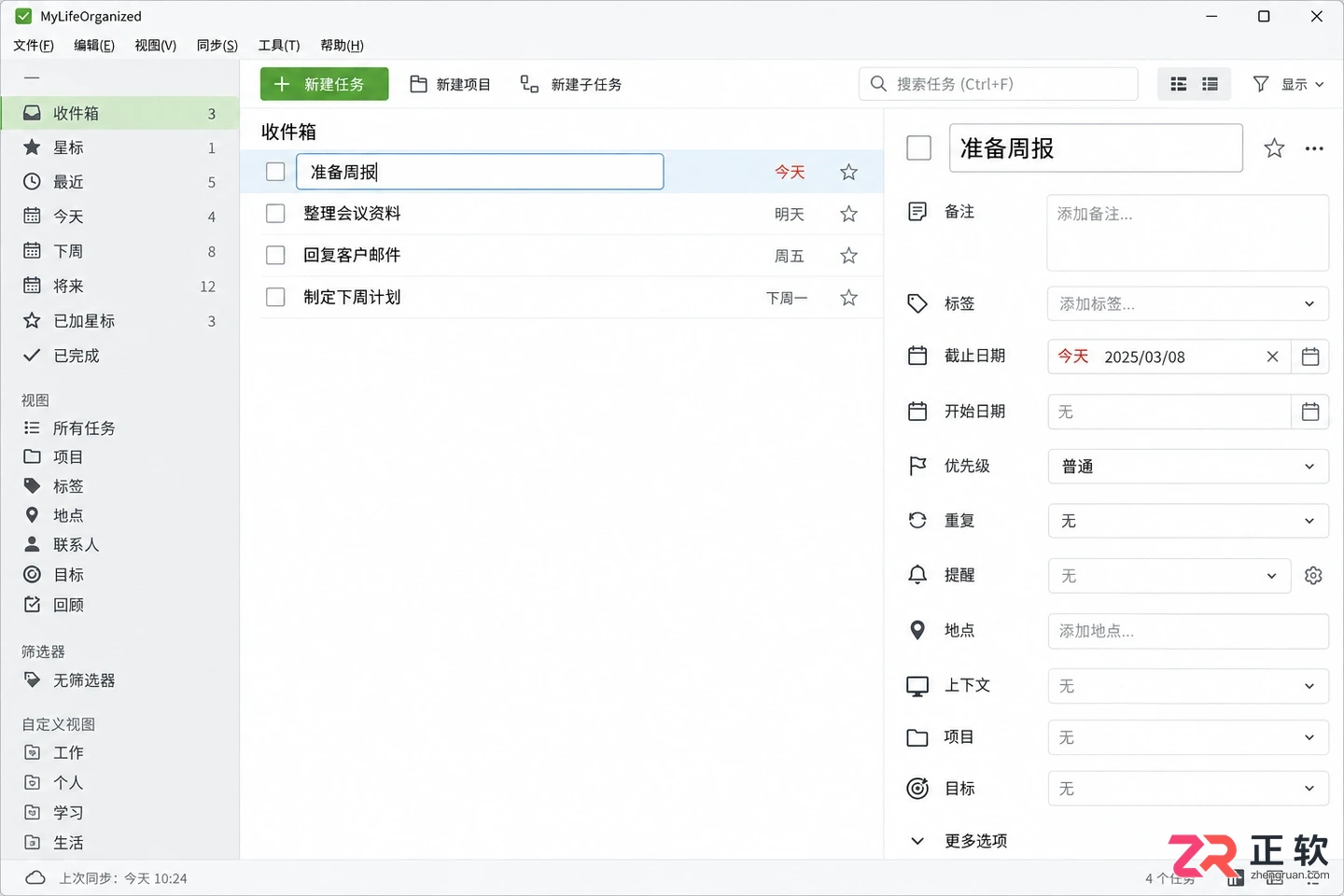Image resolution: width=1344 pixels, height=896 pixels.
Task: Open the 已加星标 view
Action: tap(119, 321)
